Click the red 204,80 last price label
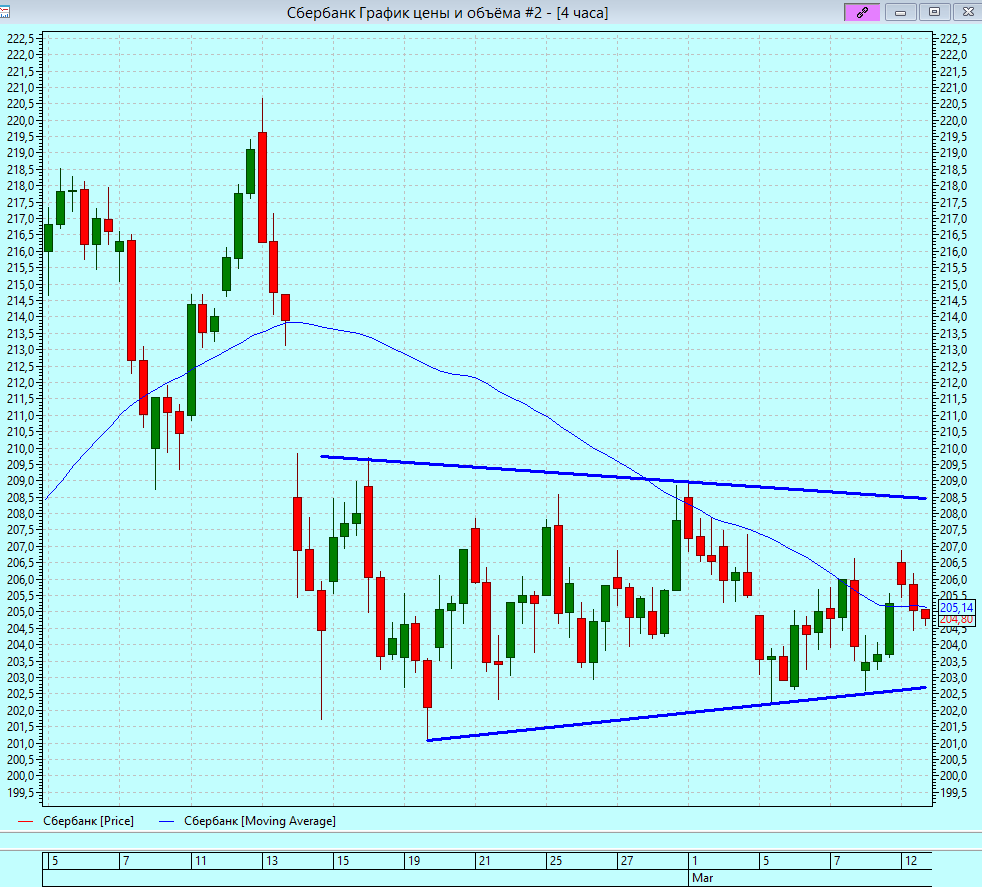Viewport: 982px width, 887px height. point(956,620)
